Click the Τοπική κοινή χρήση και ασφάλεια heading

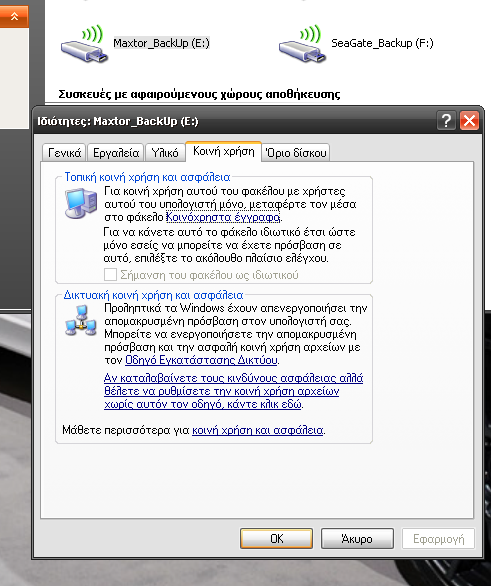point(147,177)
